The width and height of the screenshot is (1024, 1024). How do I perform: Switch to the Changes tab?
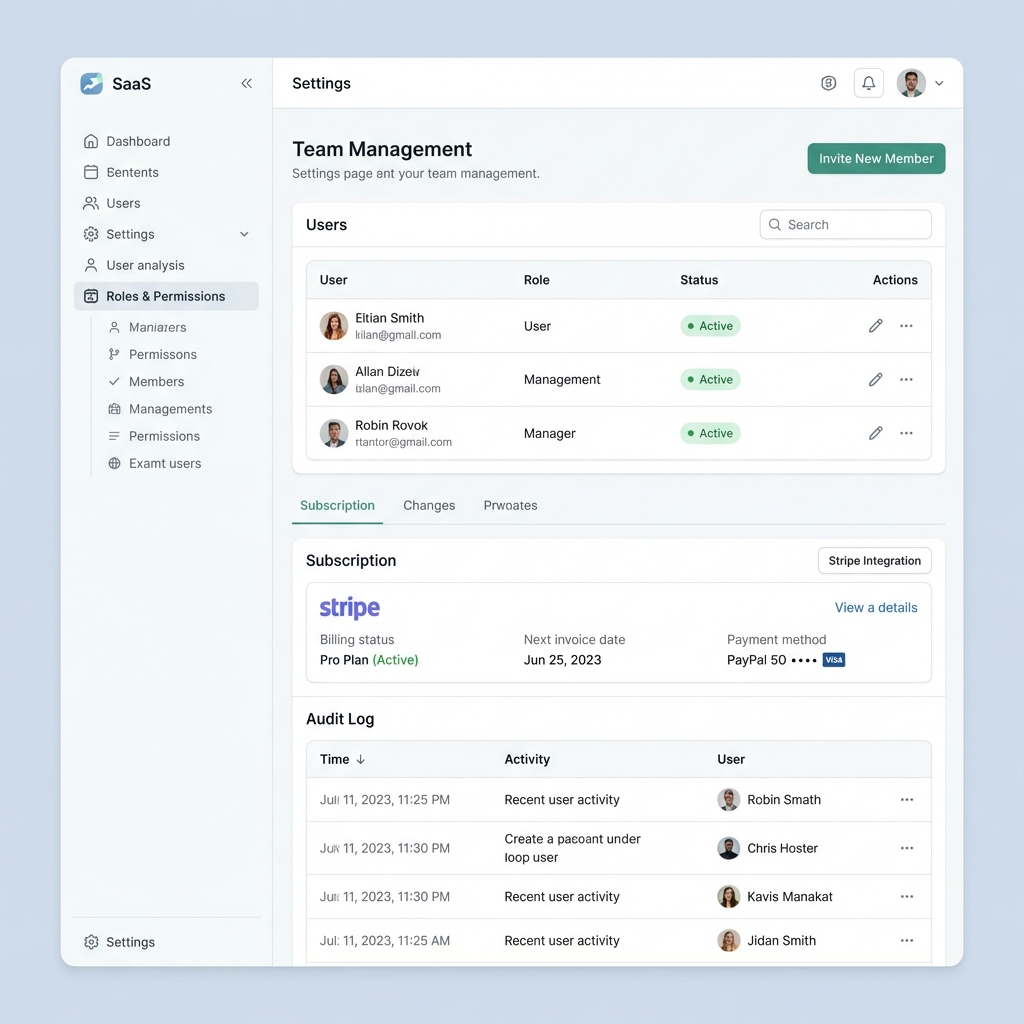pyautogui.click(x=429, y=505)
